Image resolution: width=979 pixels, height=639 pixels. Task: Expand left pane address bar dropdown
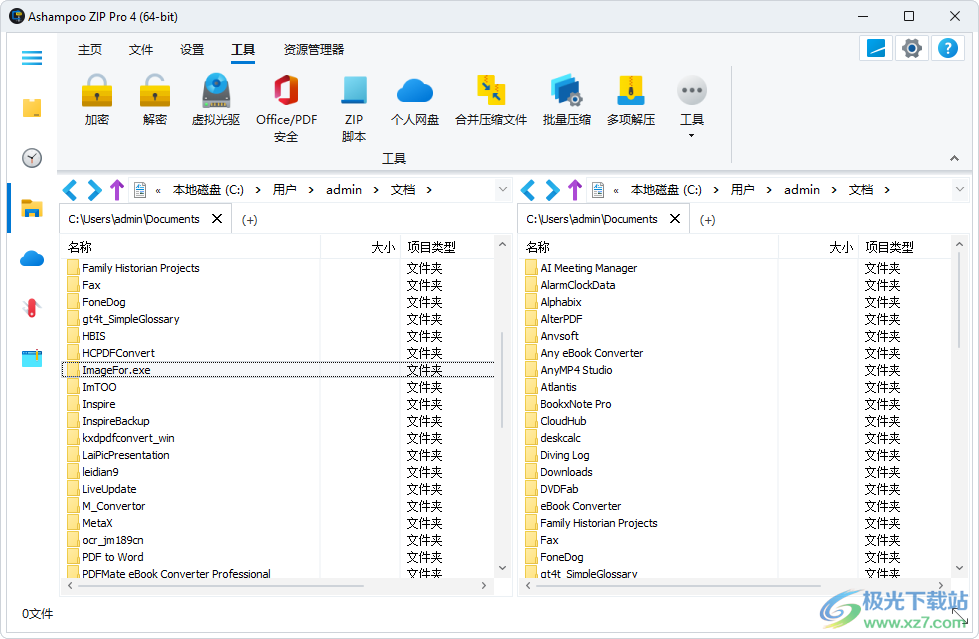(503, 189)
